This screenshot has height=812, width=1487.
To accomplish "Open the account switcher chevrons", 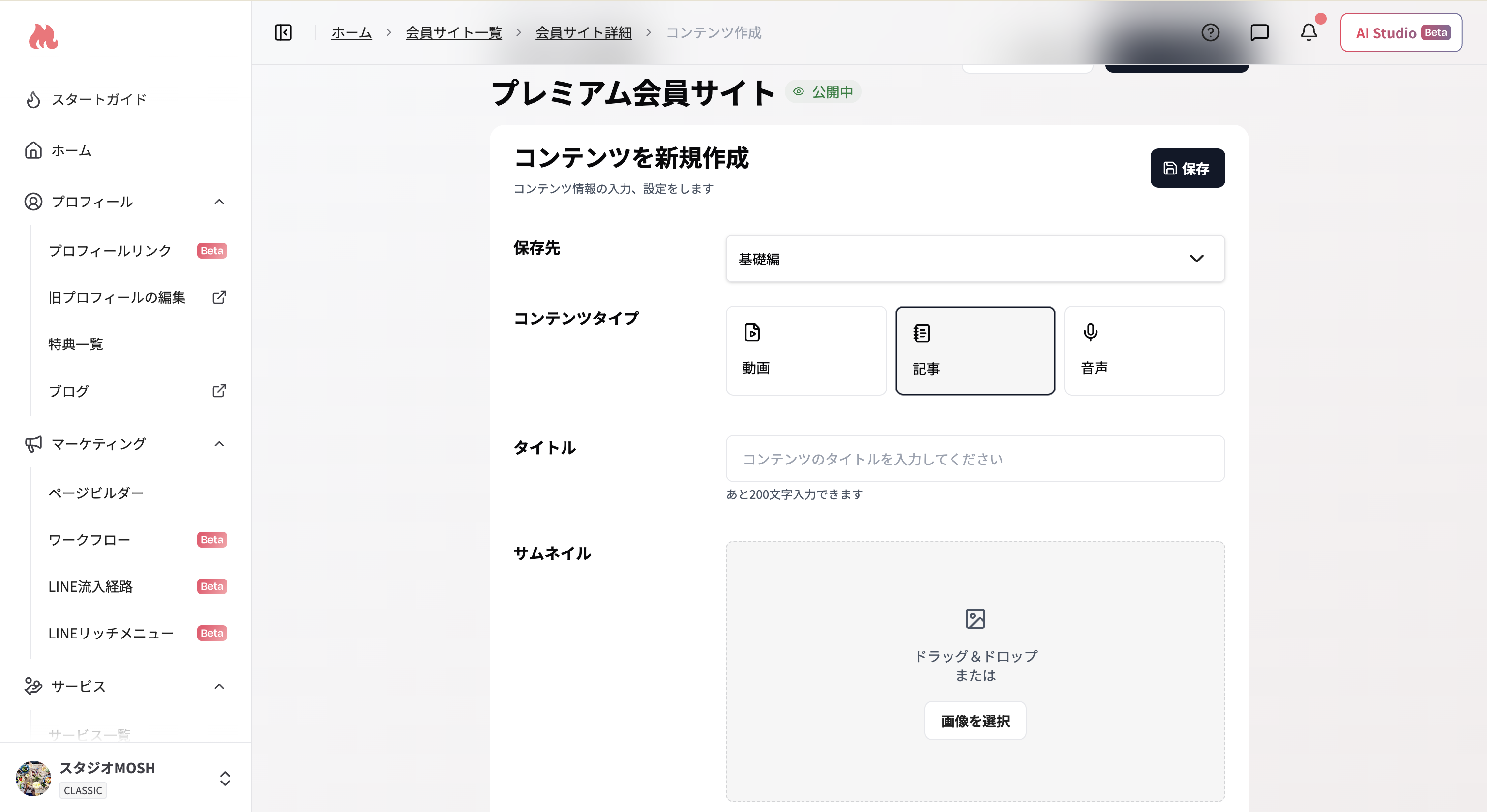I will coord(225,779).
